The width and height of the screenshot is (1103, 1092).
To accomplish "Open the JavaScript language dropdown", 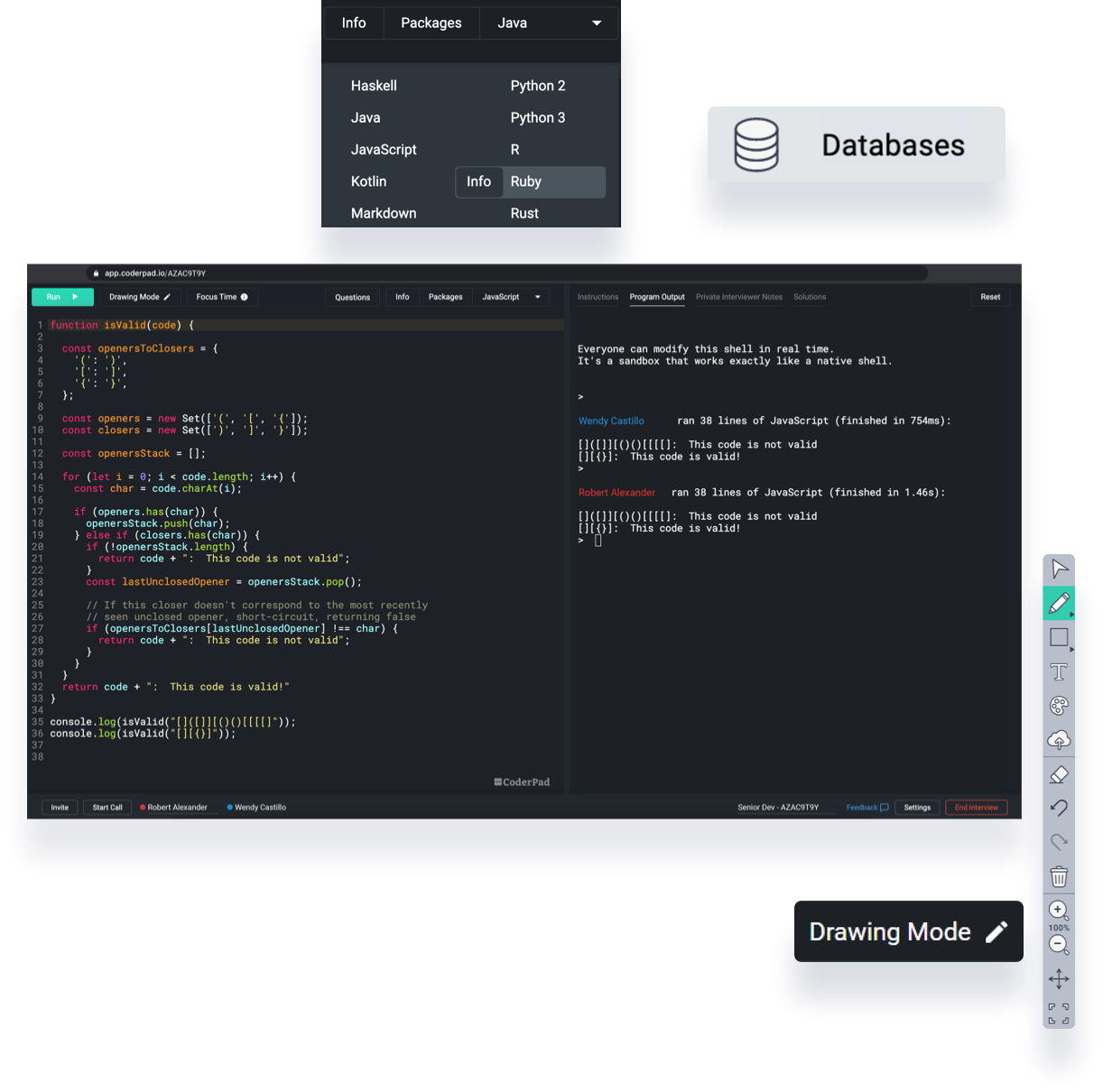I will [511, 297].
